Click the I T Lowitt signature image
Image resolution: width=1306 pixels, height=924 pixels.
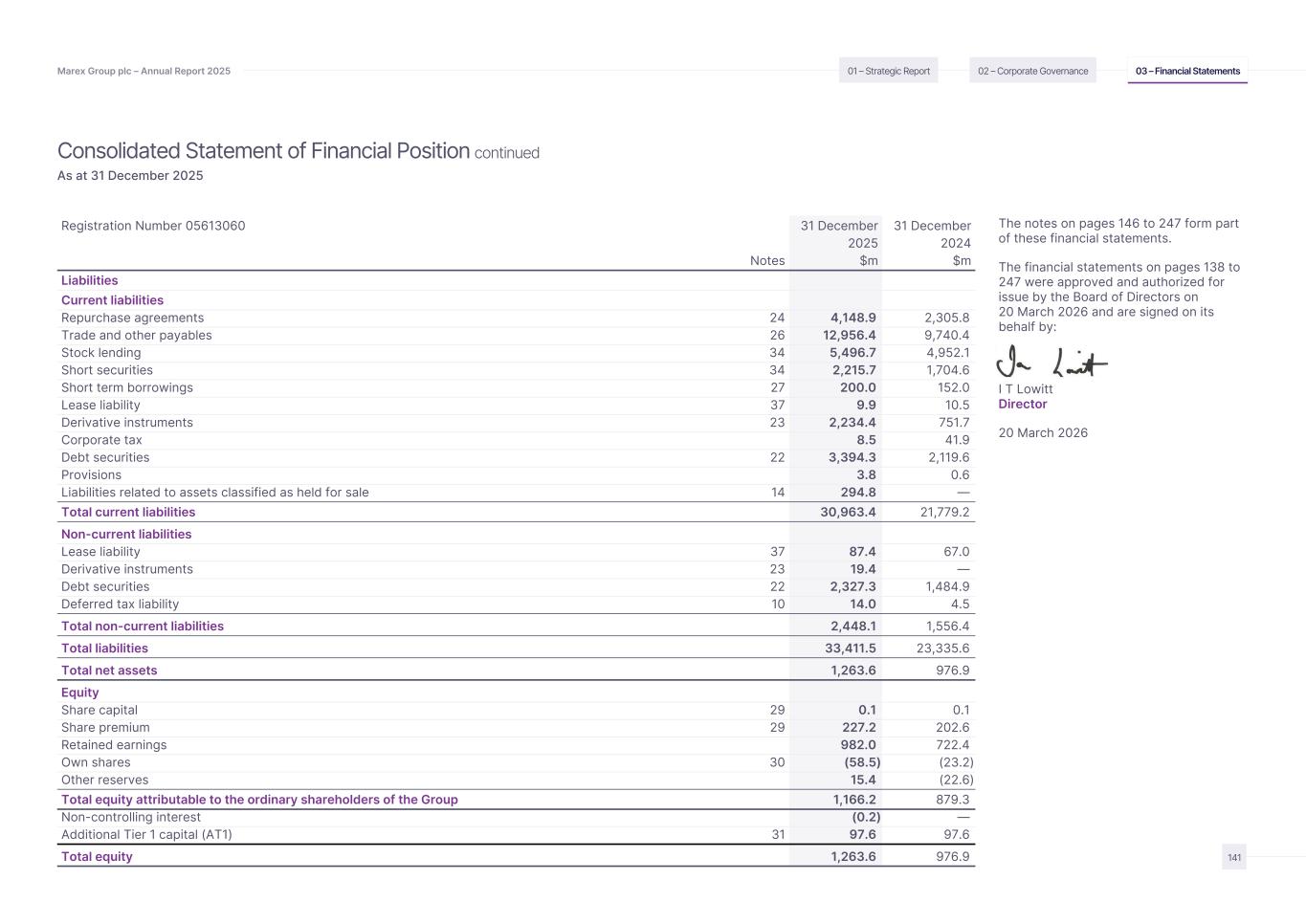[1051, 363]
